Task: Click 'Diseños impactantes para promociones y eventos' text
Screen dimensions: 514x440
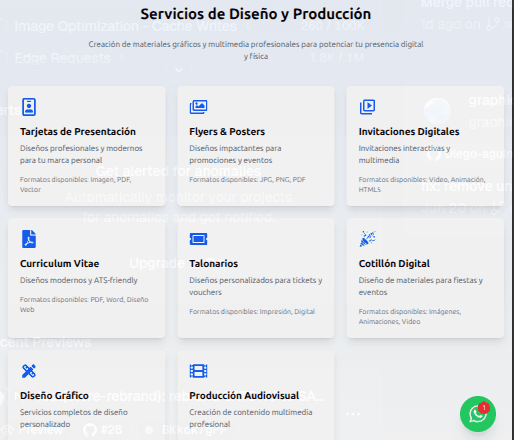Action: click(235, 154)
